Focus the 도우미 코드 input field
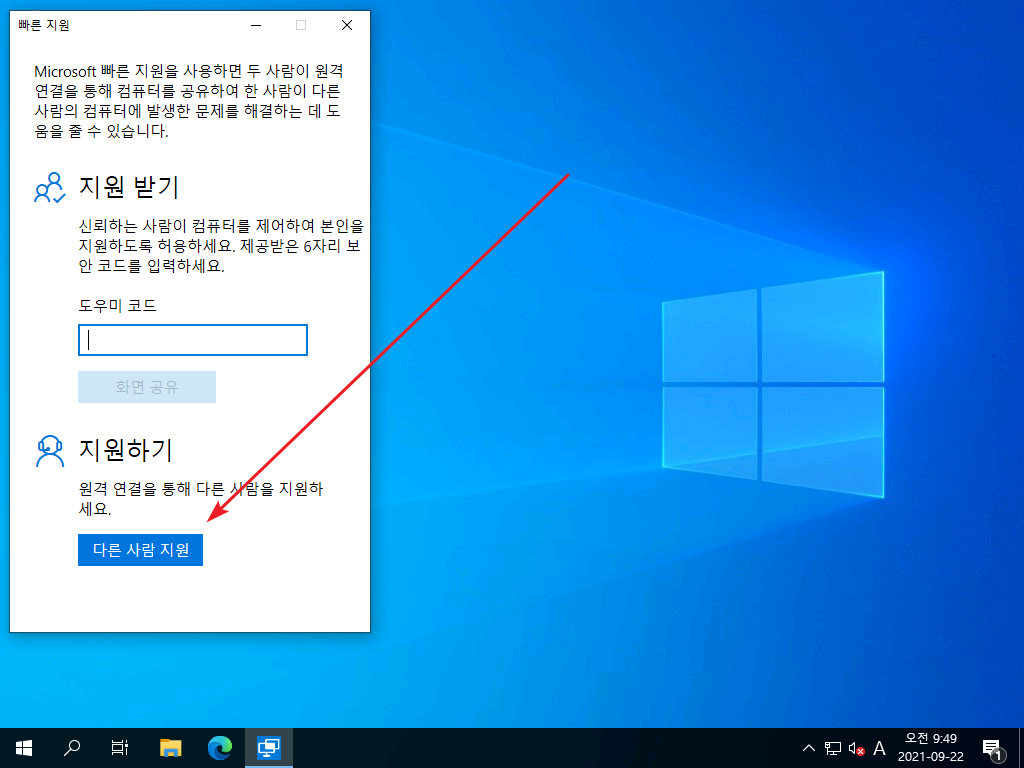The image size is (1024, 768). pyautogui.click(x=193, y=340)
